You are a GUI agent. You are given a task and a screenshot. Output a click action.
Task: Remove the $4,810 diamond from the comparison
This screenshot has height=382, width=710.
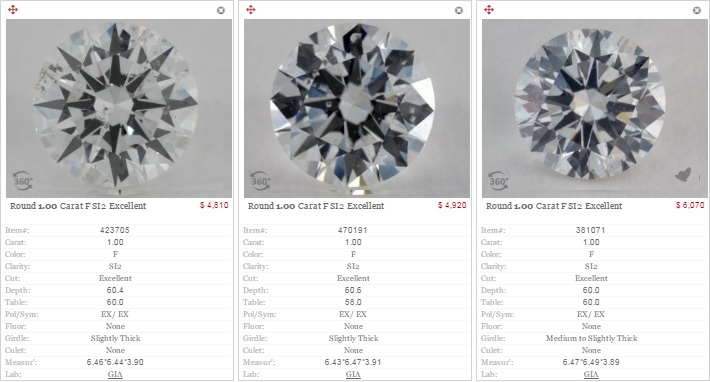point(221,10)
